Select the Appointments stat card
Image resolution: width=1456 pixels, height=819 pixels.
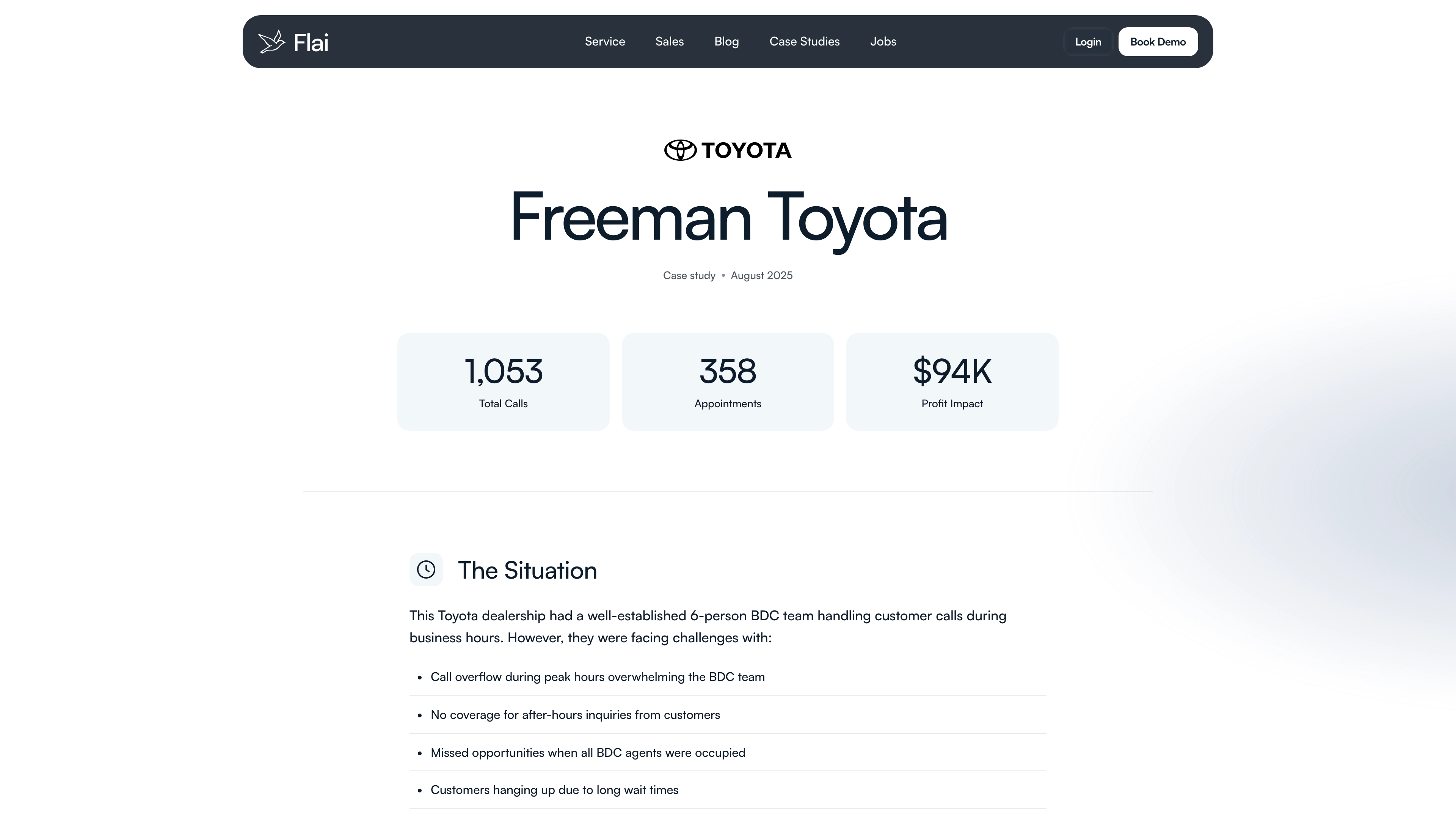click(x=727, y=381)
